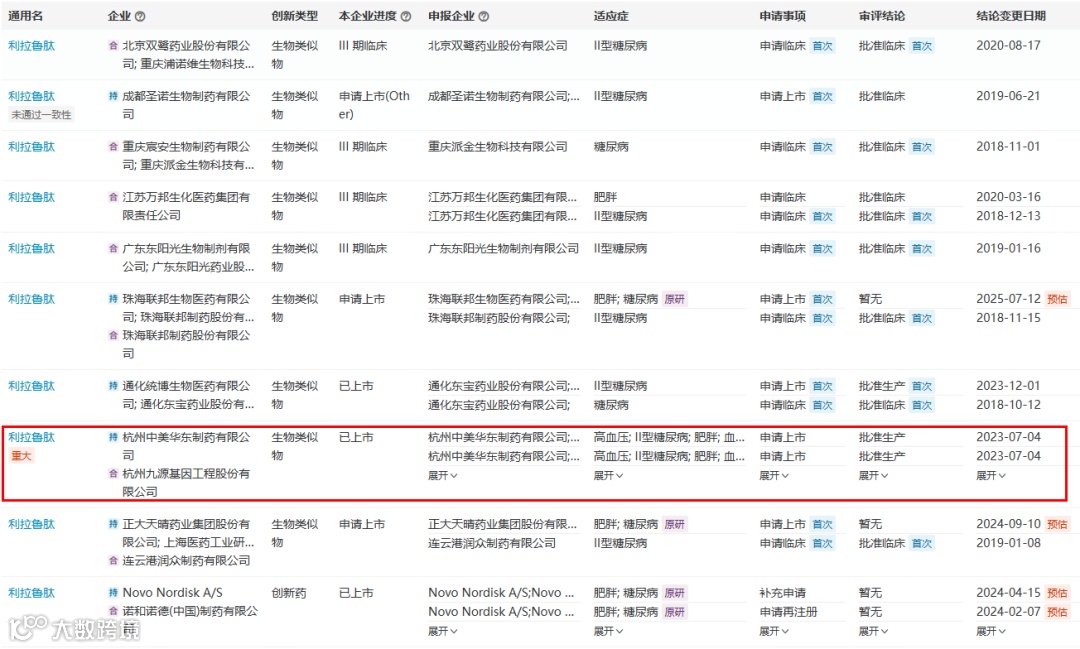Viewport: 1080px width, 649px height.
Task: Open 利拉鲁肽 link in 成都圣诺生物 row
Action: click(32, 96)
